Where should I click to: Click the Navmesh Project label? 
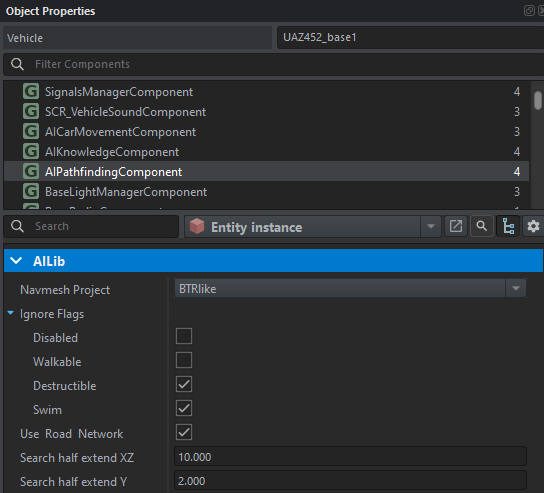coord(65,290)
